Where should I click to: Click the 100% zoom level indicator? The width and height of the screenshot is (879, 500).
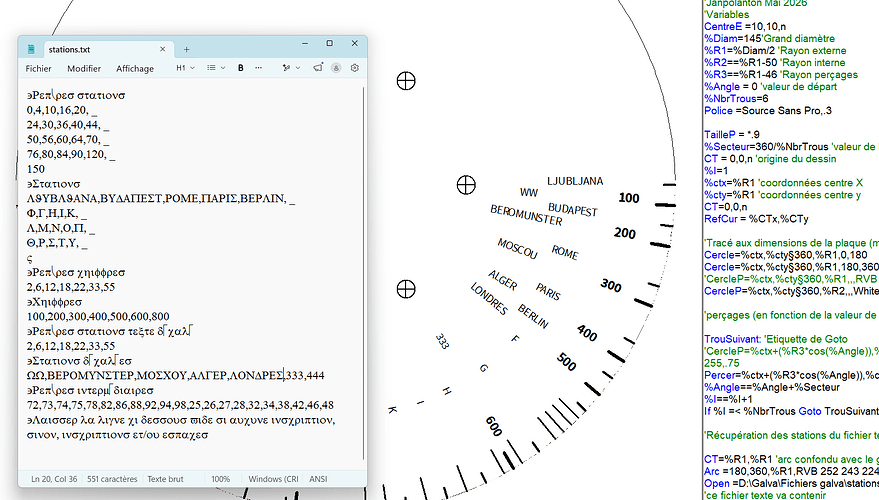220,479
